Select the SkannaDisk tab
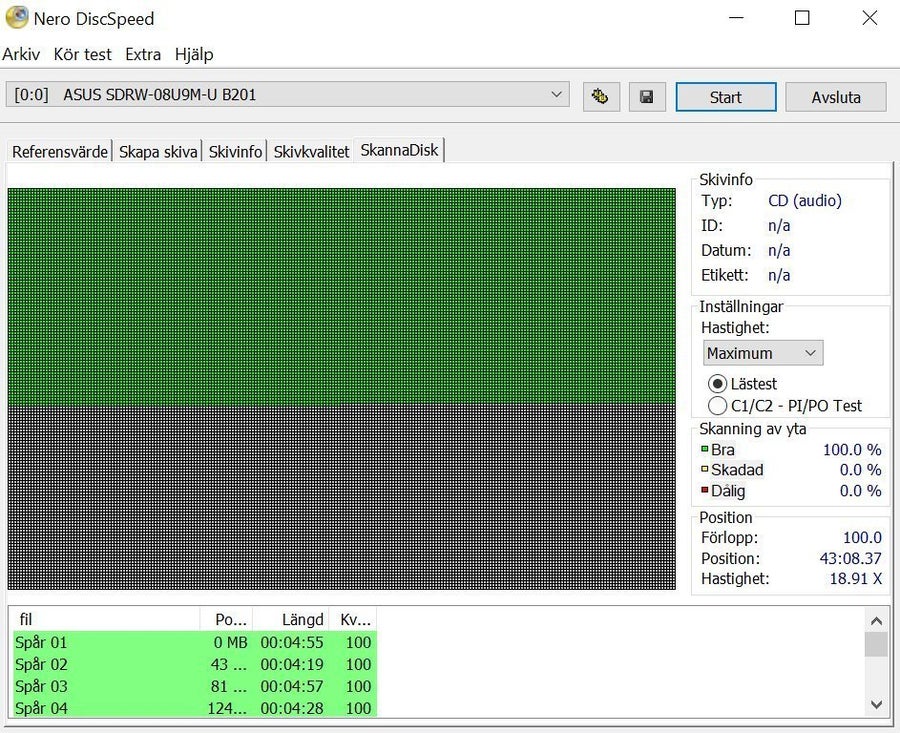The width and height of the screenshot is (900, 733). point(399,150)
